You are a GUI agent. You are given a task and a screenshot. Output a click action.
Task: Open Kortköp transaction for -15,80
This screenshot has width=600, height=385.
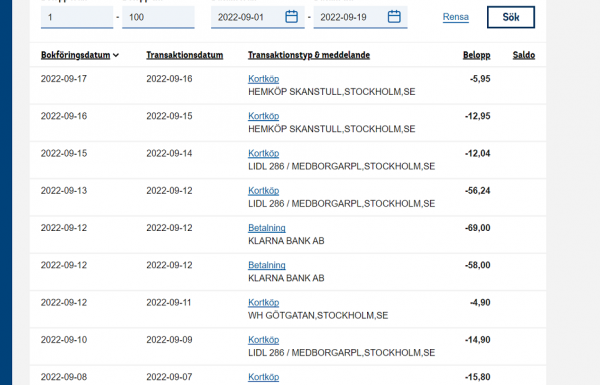263,377
